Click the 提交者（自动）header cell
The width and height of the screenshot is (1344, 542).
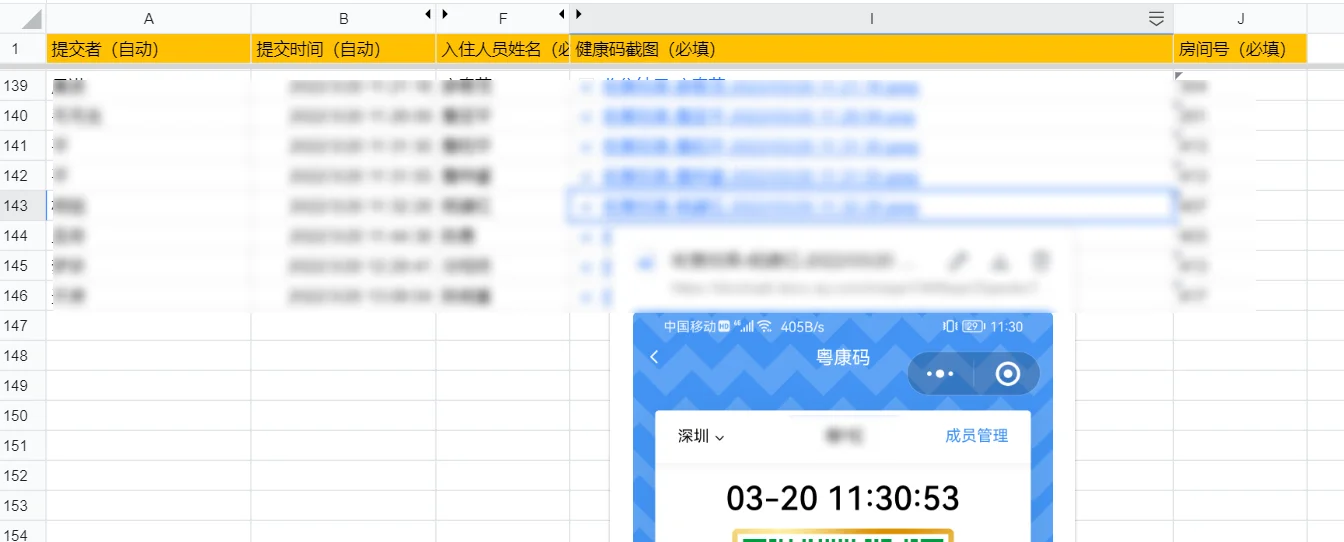[149, 49]
